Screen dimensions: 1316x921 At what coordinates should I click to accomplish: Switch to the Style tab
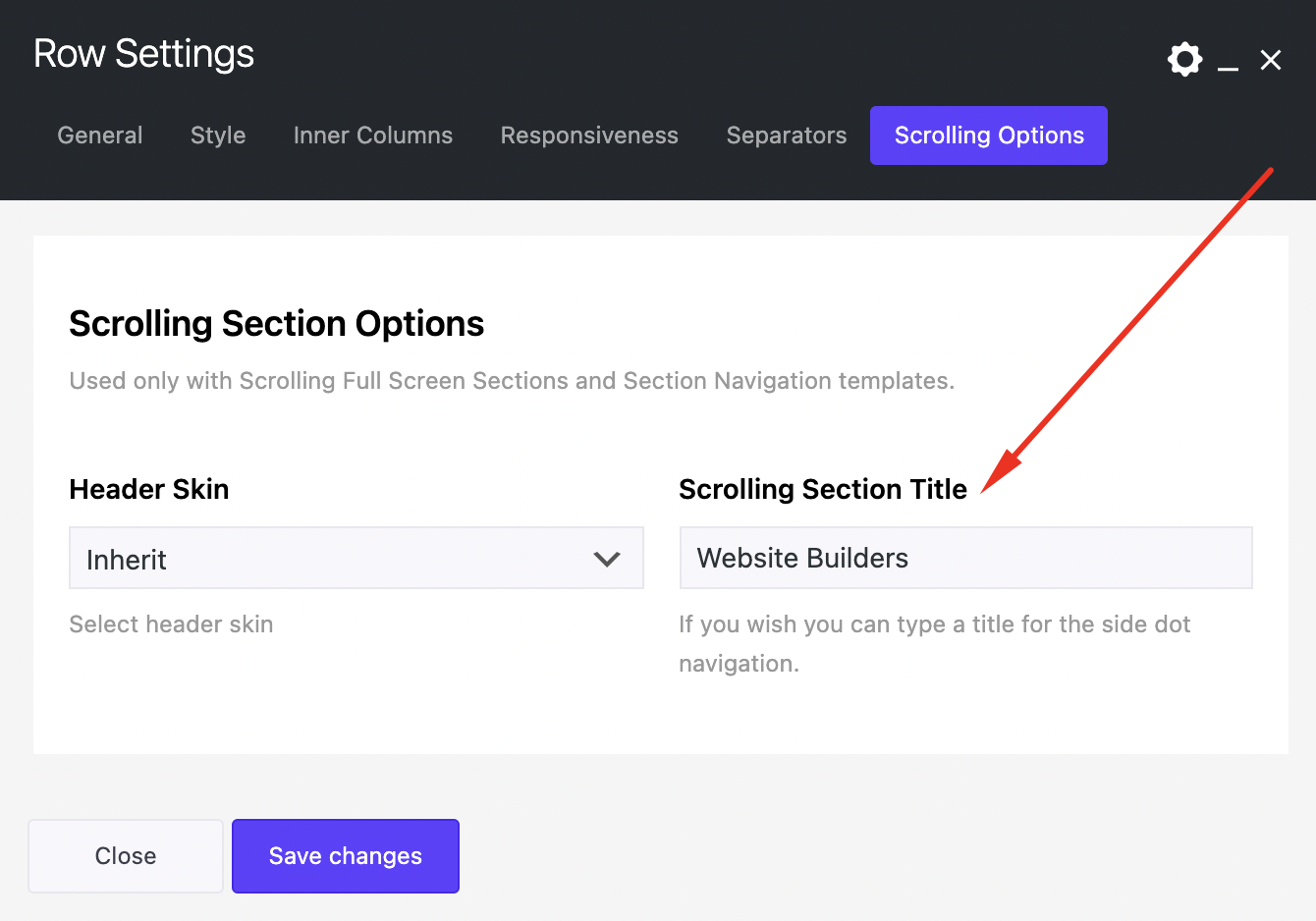point(217,135)
